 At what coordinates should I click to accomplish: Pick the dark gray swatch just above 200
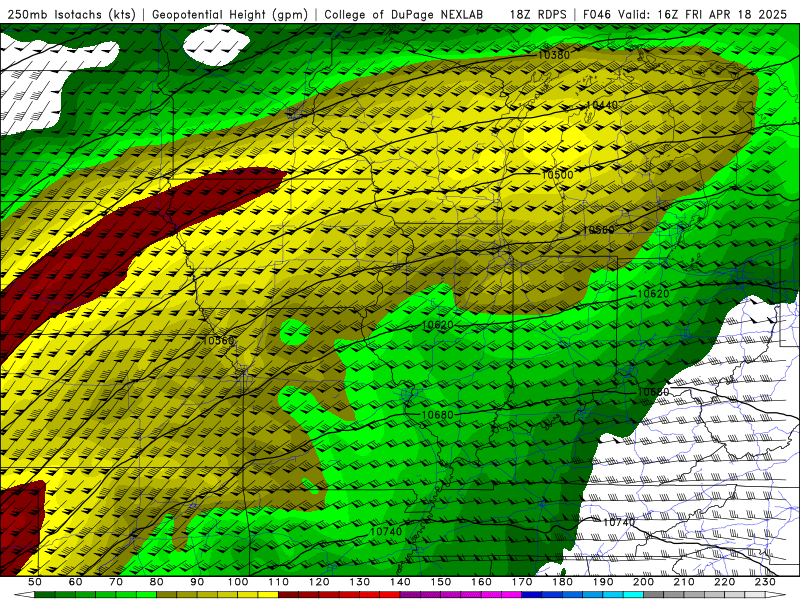pyautogui.click(x=654, y=595)
